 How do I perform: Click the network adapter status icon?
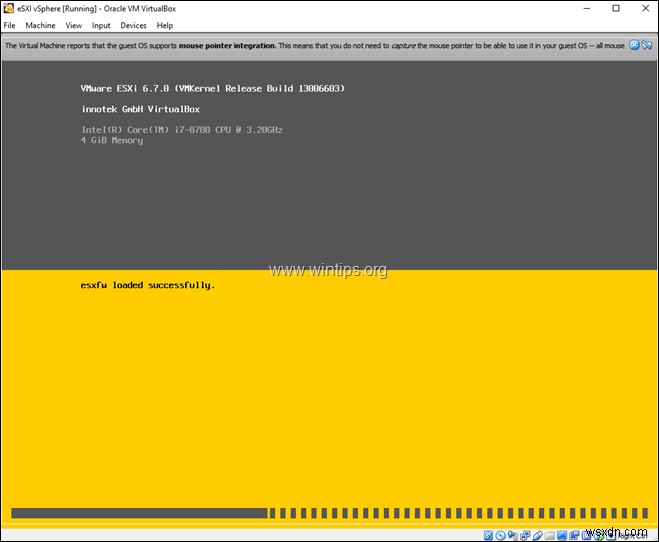point(525,535)
